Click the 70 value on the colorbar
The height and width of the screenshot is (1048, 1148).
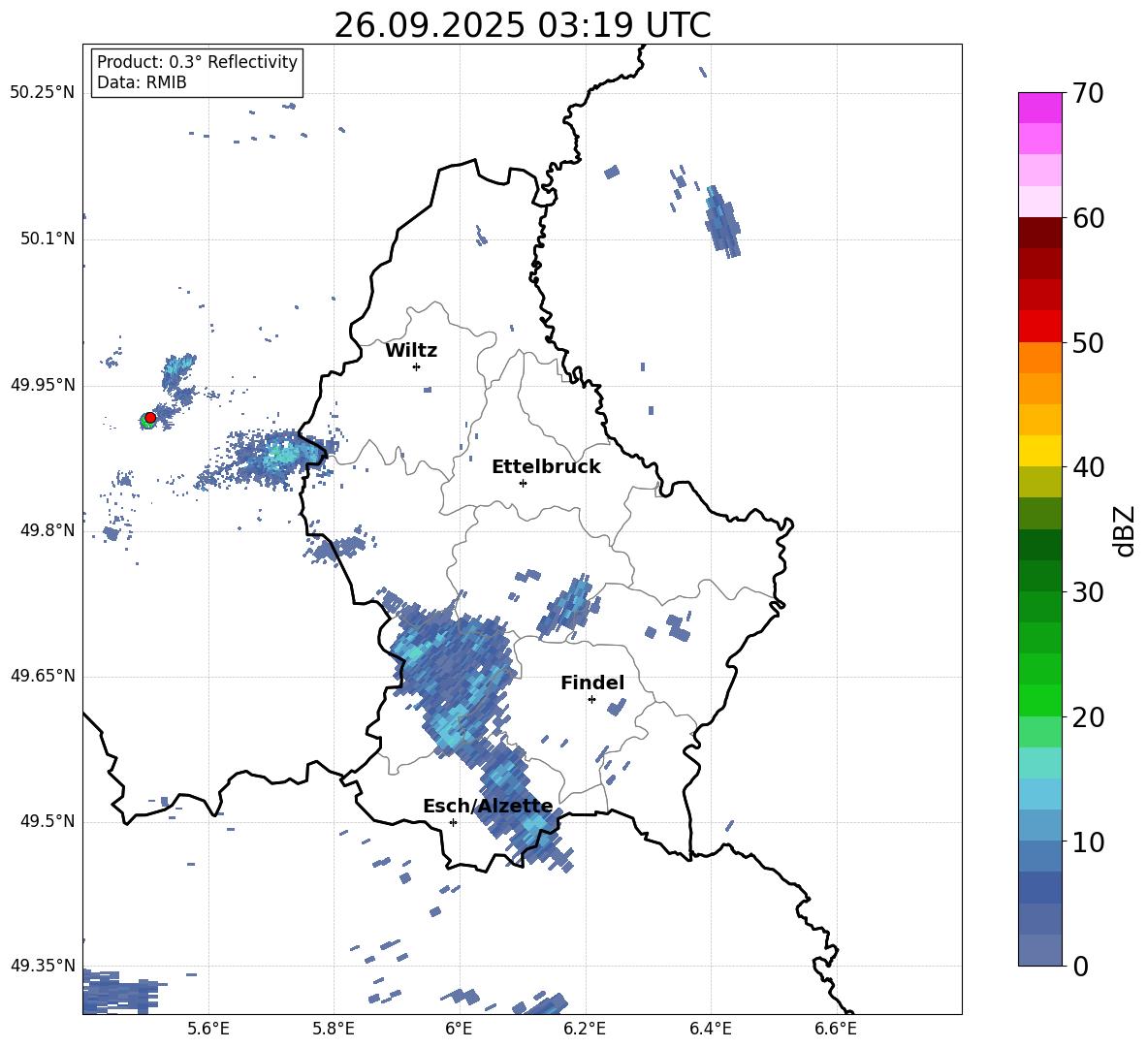pos(1088,94)
